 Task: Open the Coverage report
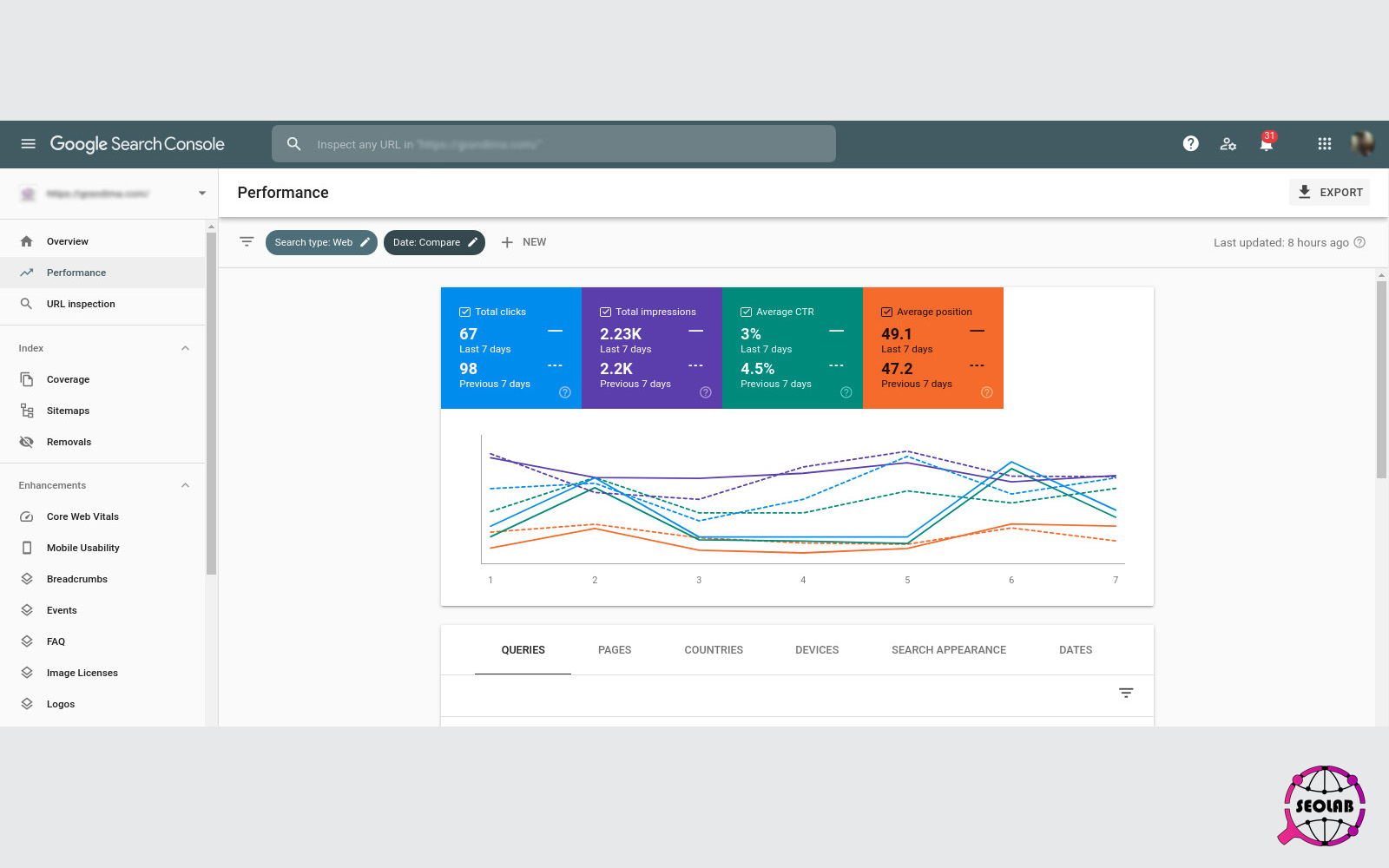102,379
